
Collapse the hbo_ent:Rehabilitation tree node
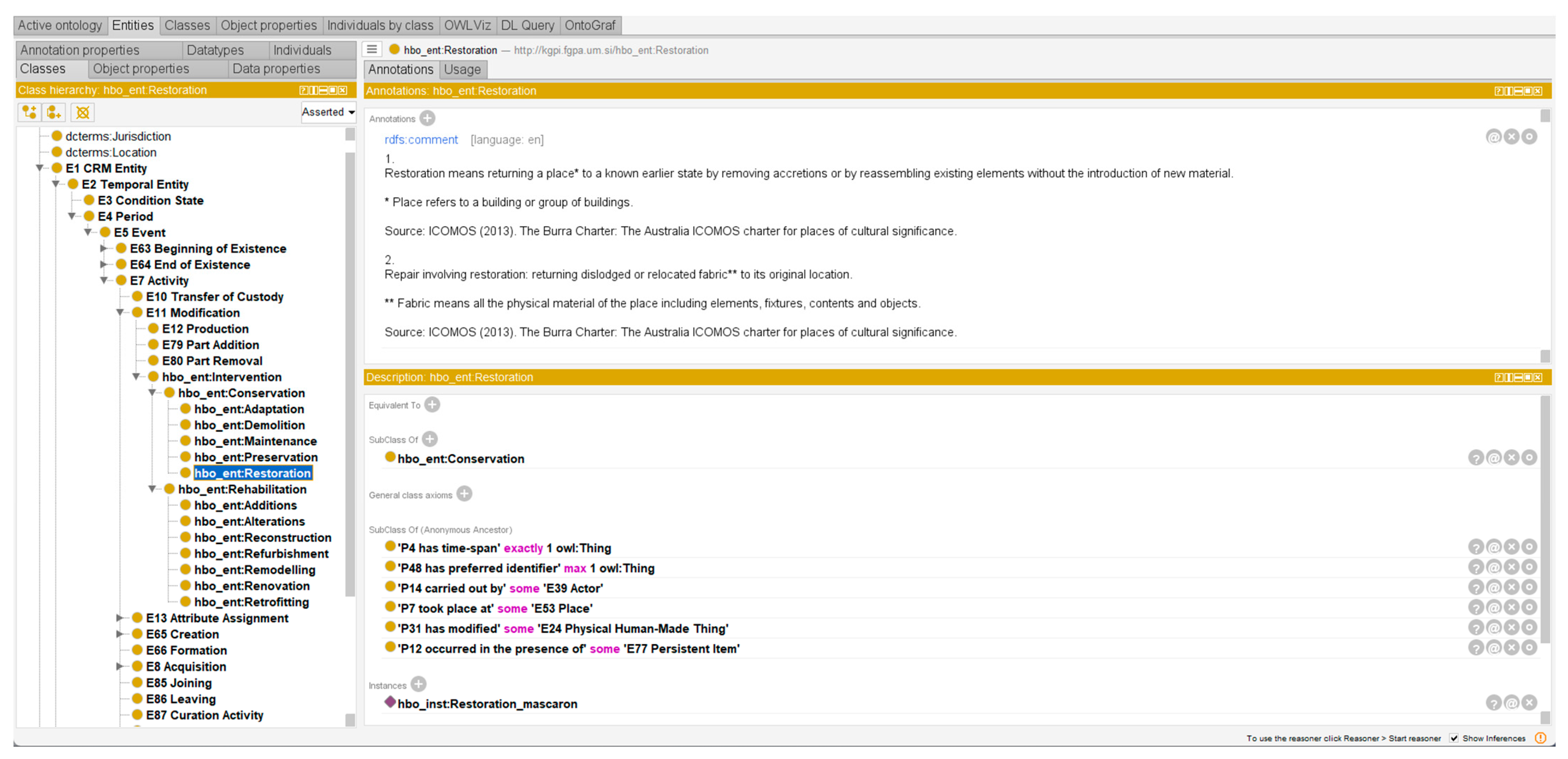152,489
